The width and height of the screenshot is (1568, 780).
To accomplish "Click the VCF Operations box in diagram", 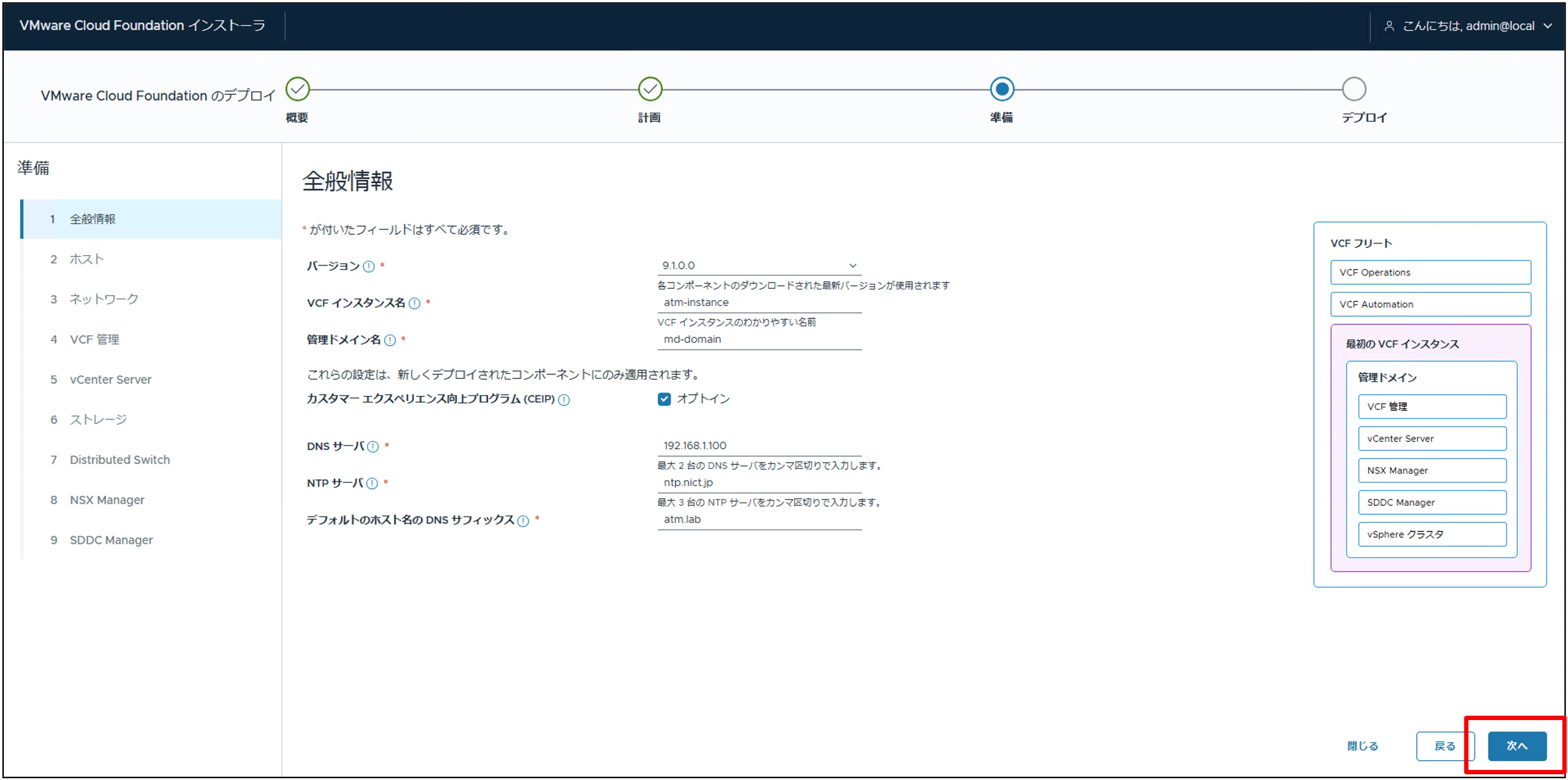I will click(x=1430, y=273).
